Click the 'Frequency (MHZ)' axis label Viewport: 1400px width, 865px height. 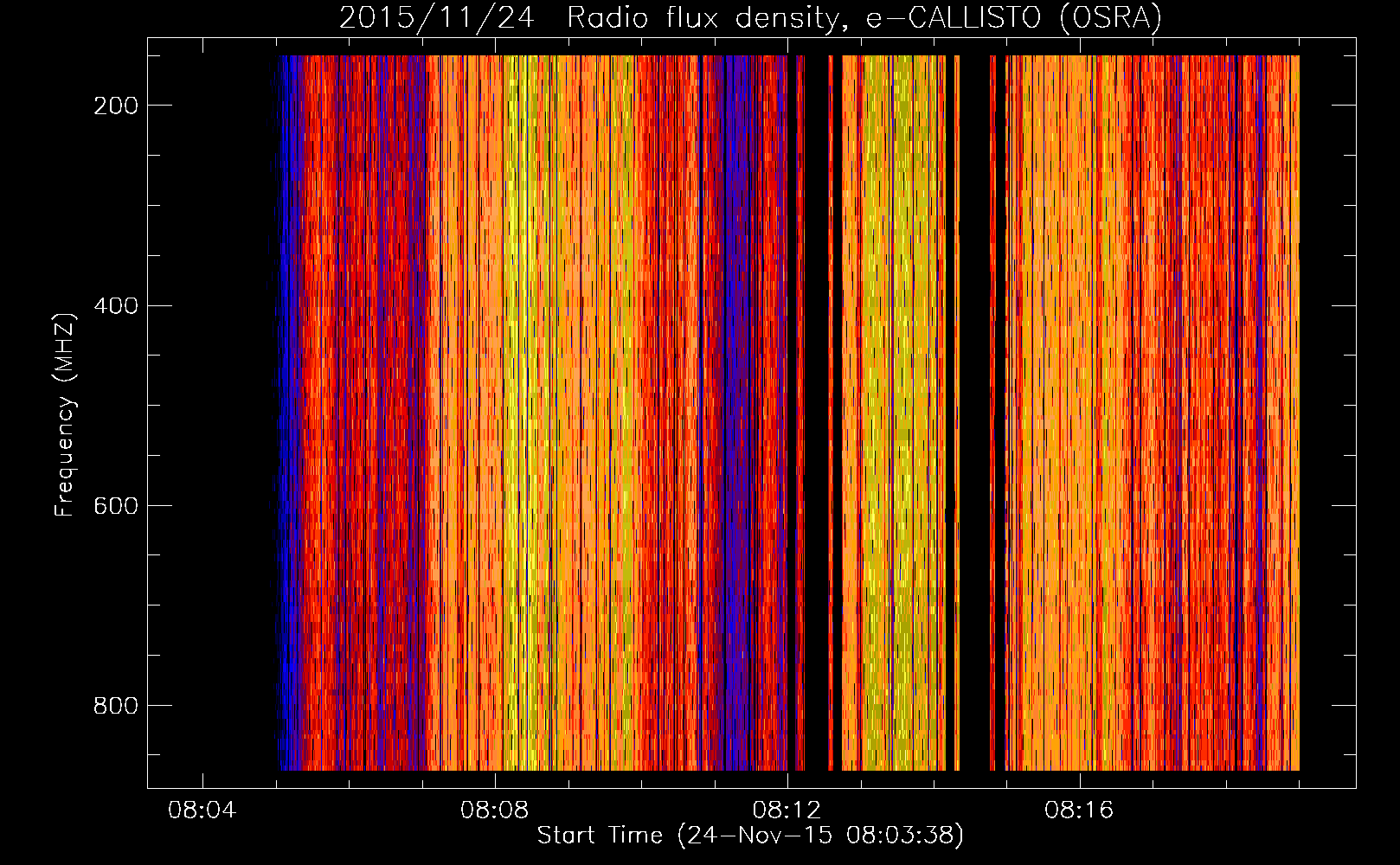[x=65, y=414]
